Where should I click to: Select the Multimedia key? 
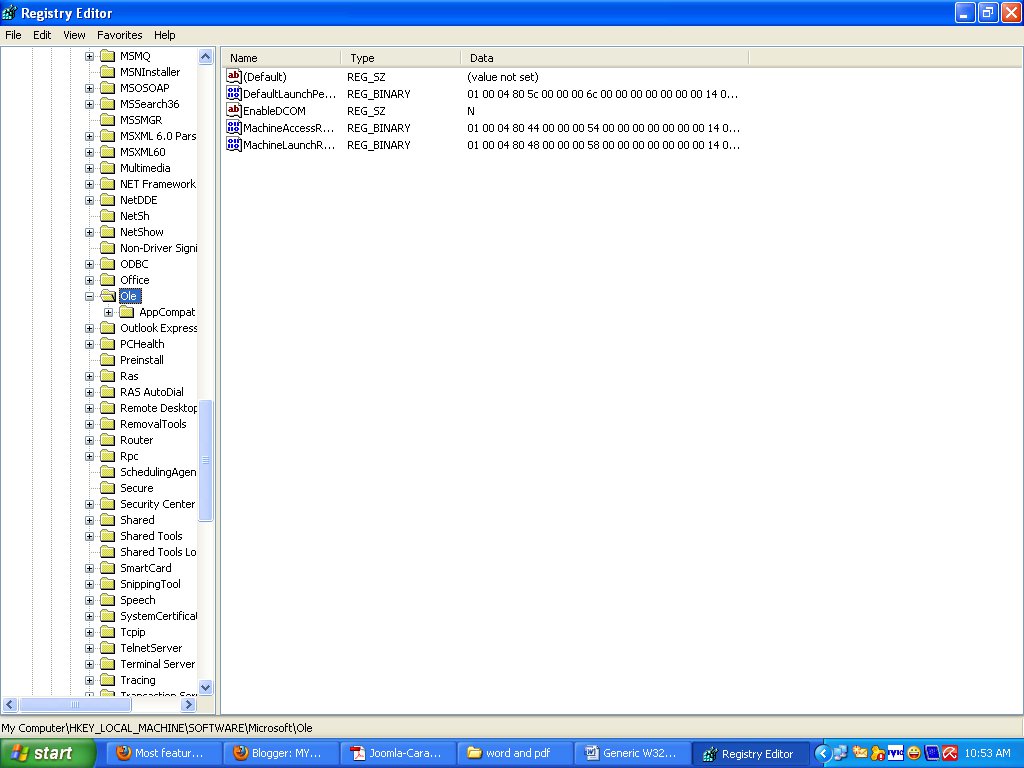click(x=145, y=168)
